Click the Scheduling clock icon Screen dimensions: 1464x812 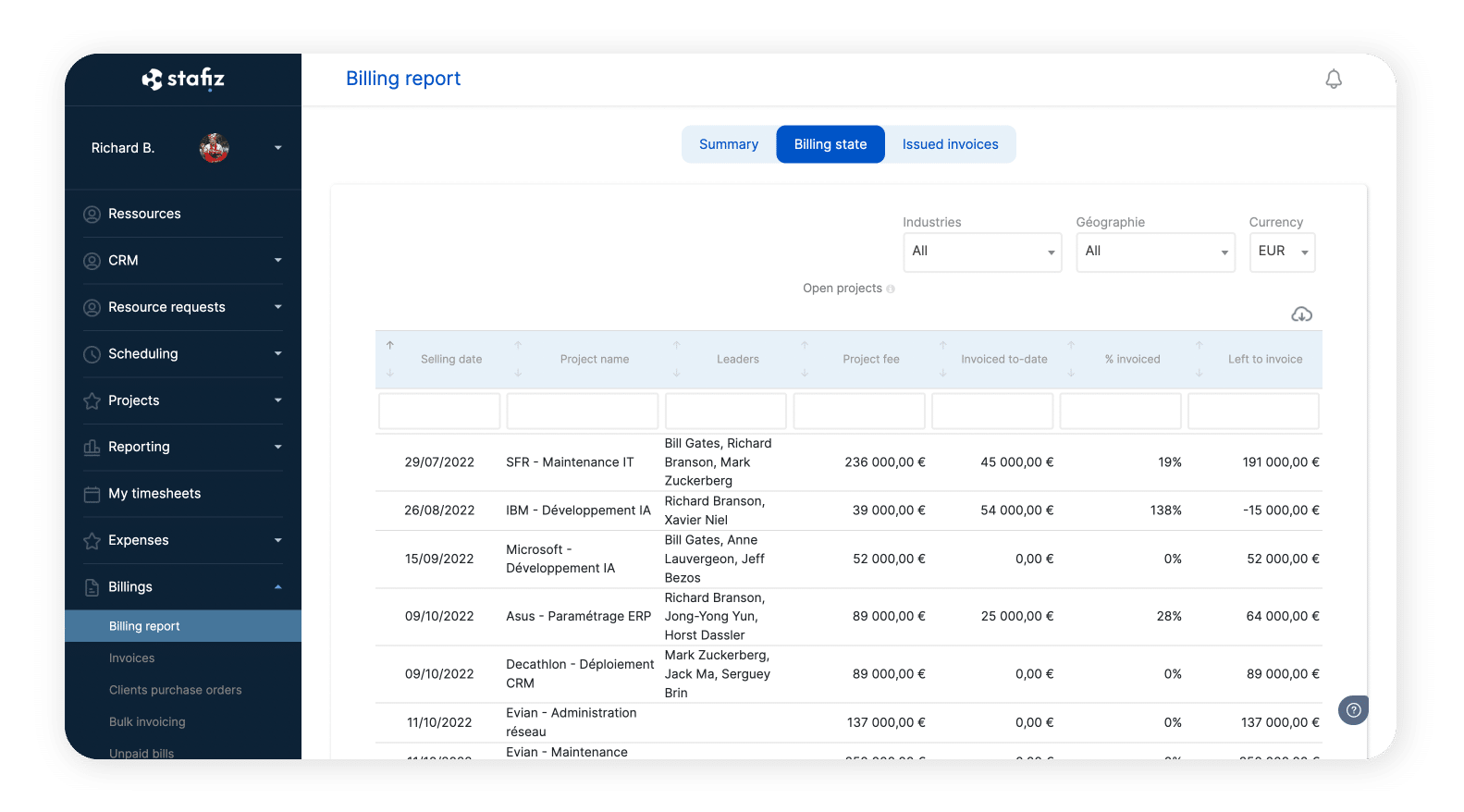pos(92,354)
